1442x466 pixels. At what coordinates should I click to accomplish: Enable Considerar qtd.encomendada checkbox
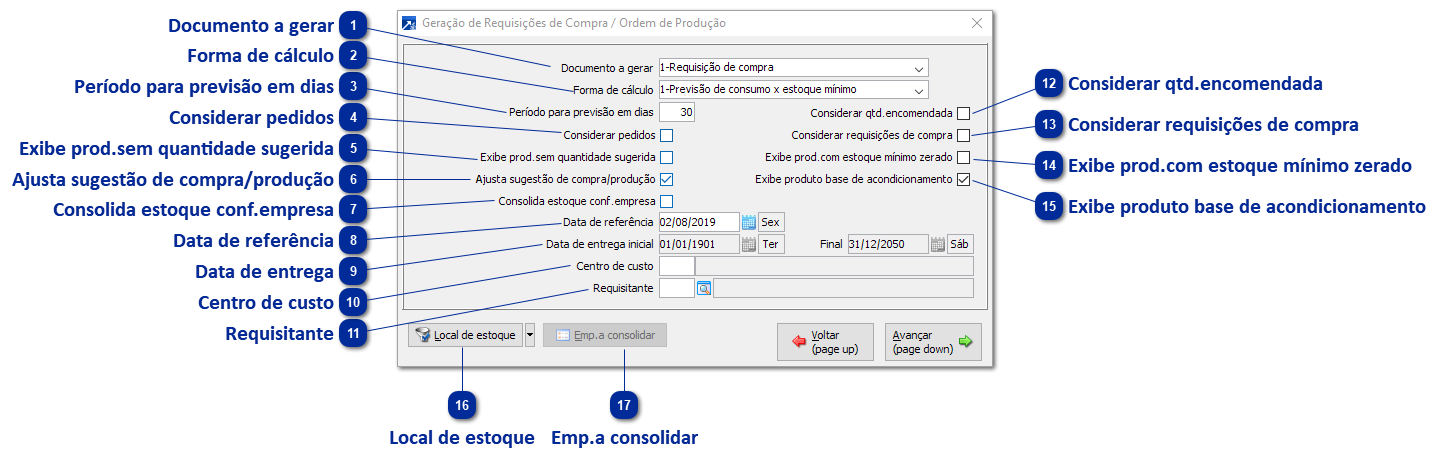(x=963, y=113)
